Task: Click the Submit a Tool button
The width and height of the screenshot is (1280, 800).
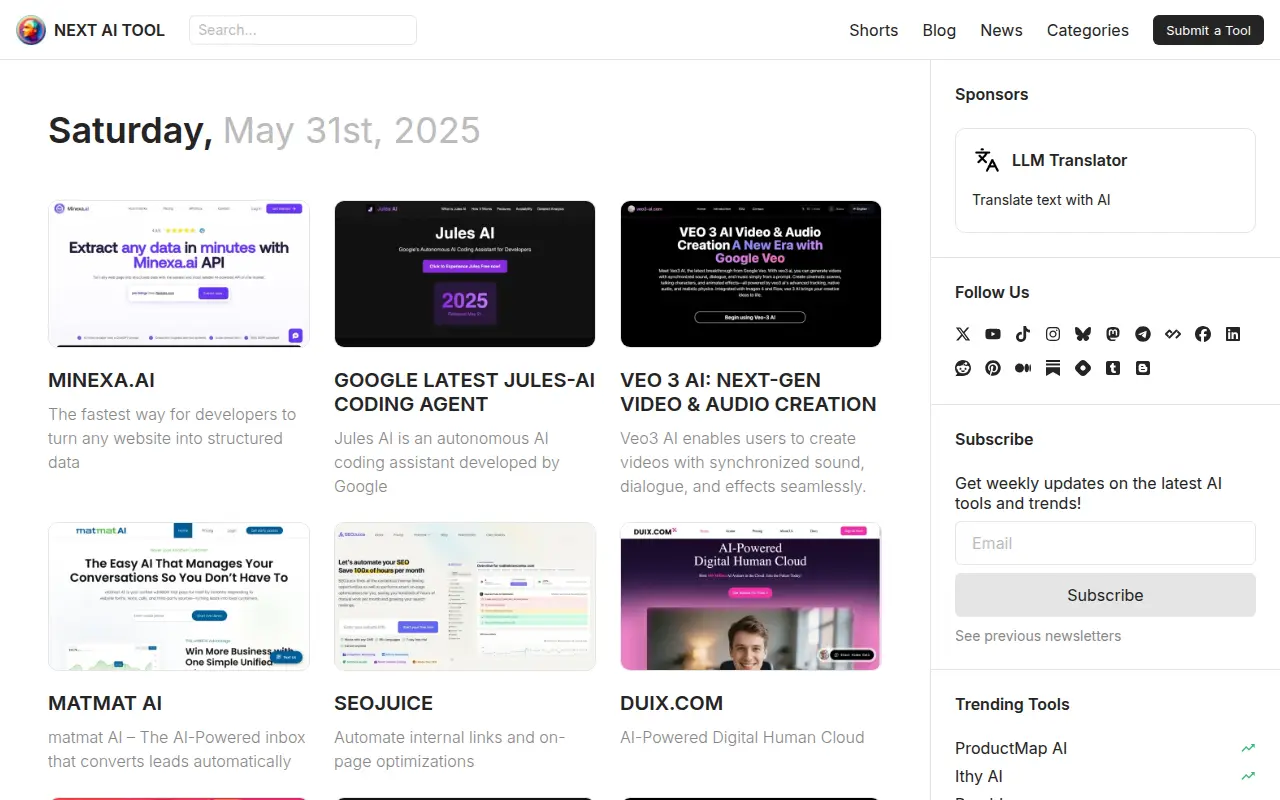Action: pyautogui.click(x=1208, y=30)
